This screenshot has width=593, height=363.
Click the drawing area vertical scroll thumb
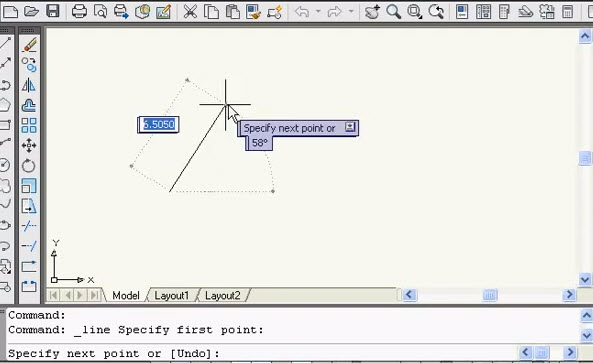point(585,158)
